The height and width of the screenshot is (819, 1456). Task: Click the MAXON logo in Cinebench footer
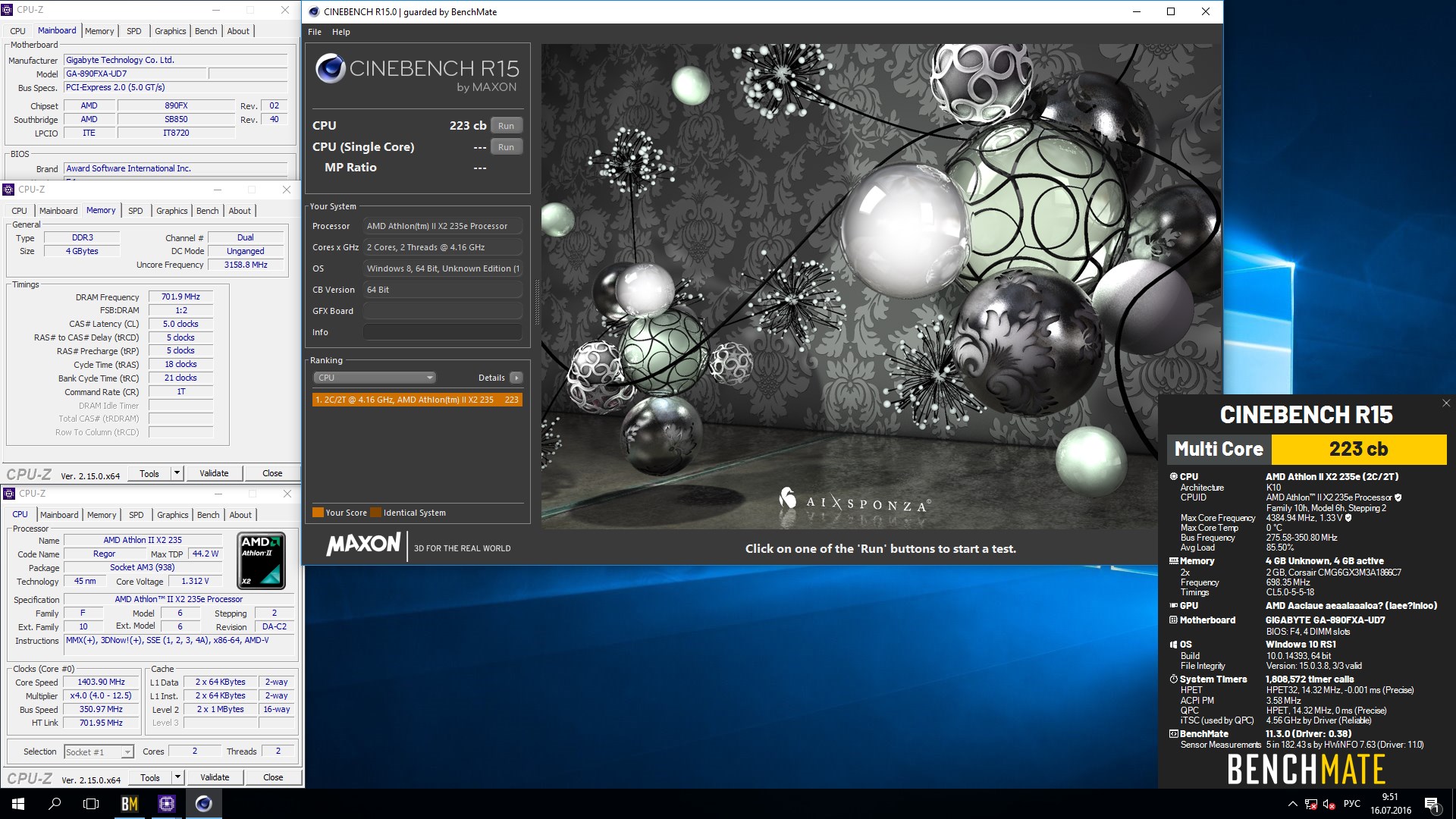(363, 544)
